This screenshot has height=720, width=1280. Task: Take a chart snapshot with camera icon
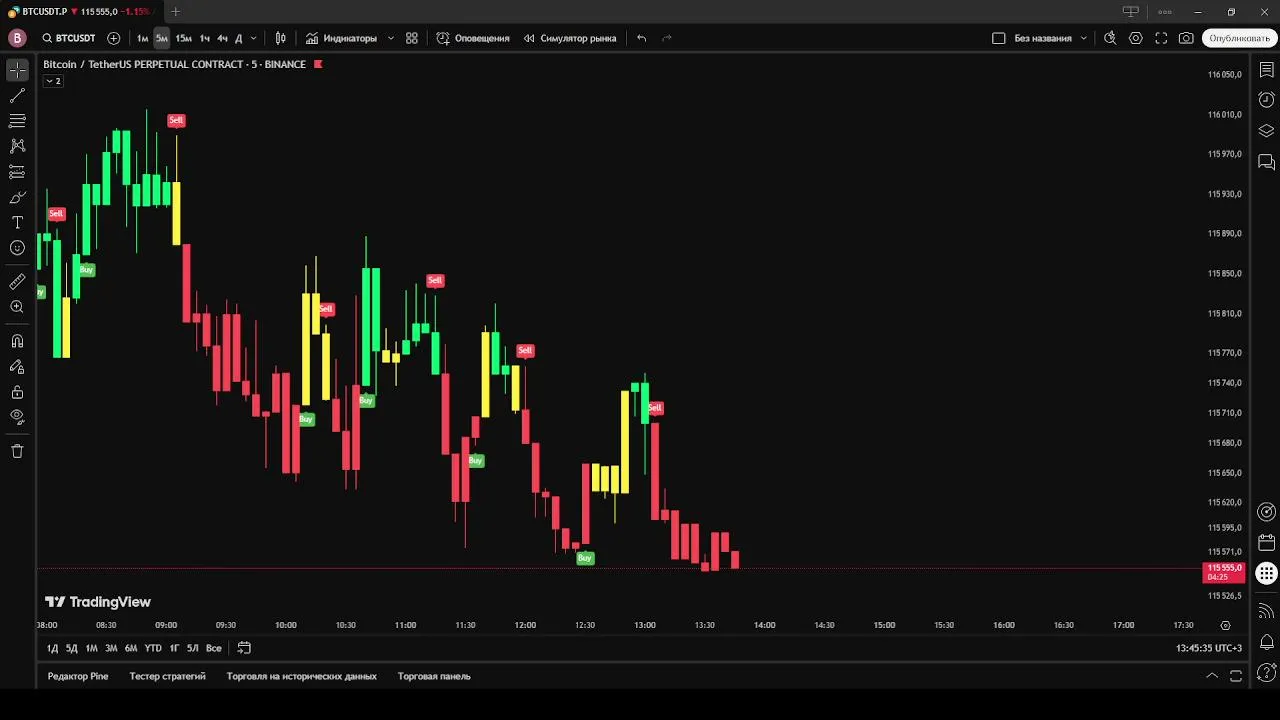(x=1186, y=38)
